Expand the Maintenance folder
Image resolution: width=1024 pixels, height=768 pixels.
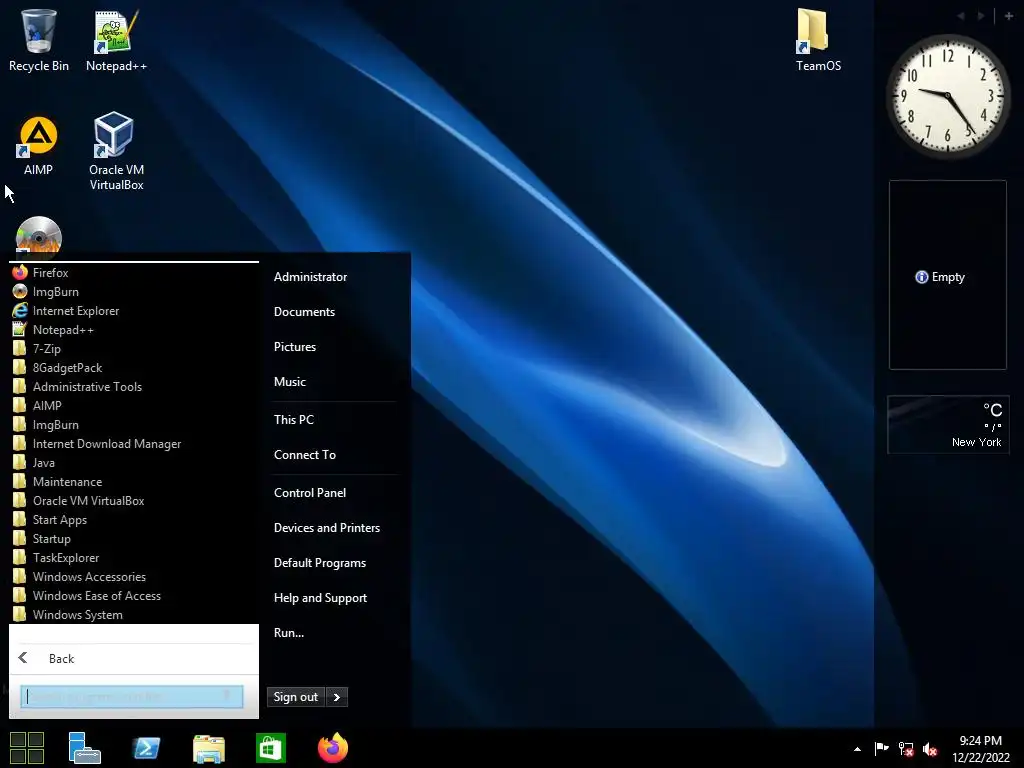[134, 481]
